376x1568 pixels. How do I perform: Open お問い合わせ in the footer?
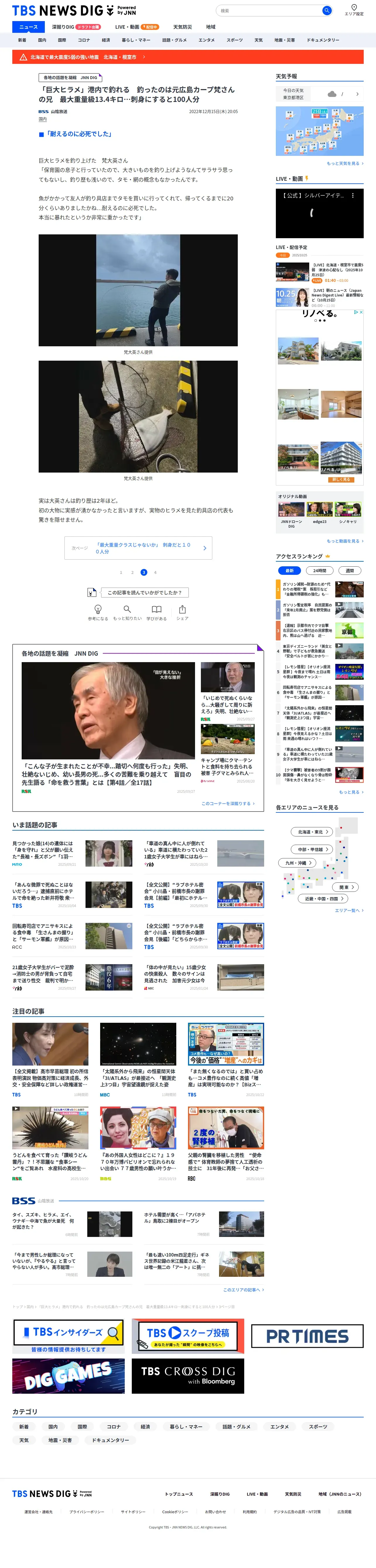click(x=215, y=1511)
